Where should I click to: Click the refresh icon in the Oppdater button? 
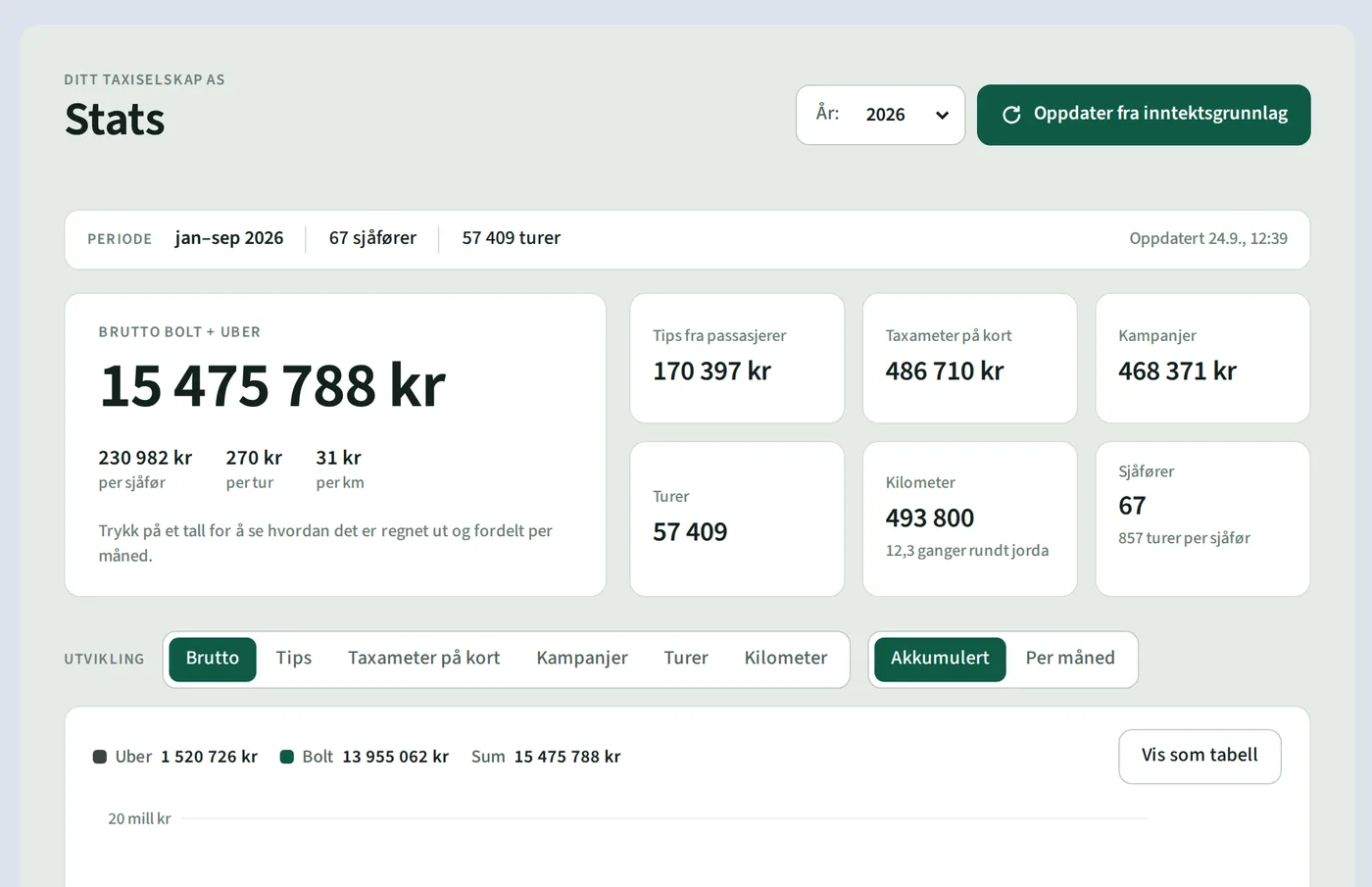1011,115
